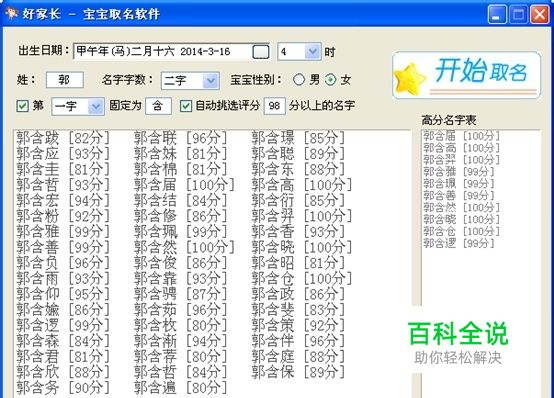The height and width of the screenshot is (398, 554).
Task: Select name 郭含联 [96分] in results
Action: pyautogui.click(x=181, y=138)
